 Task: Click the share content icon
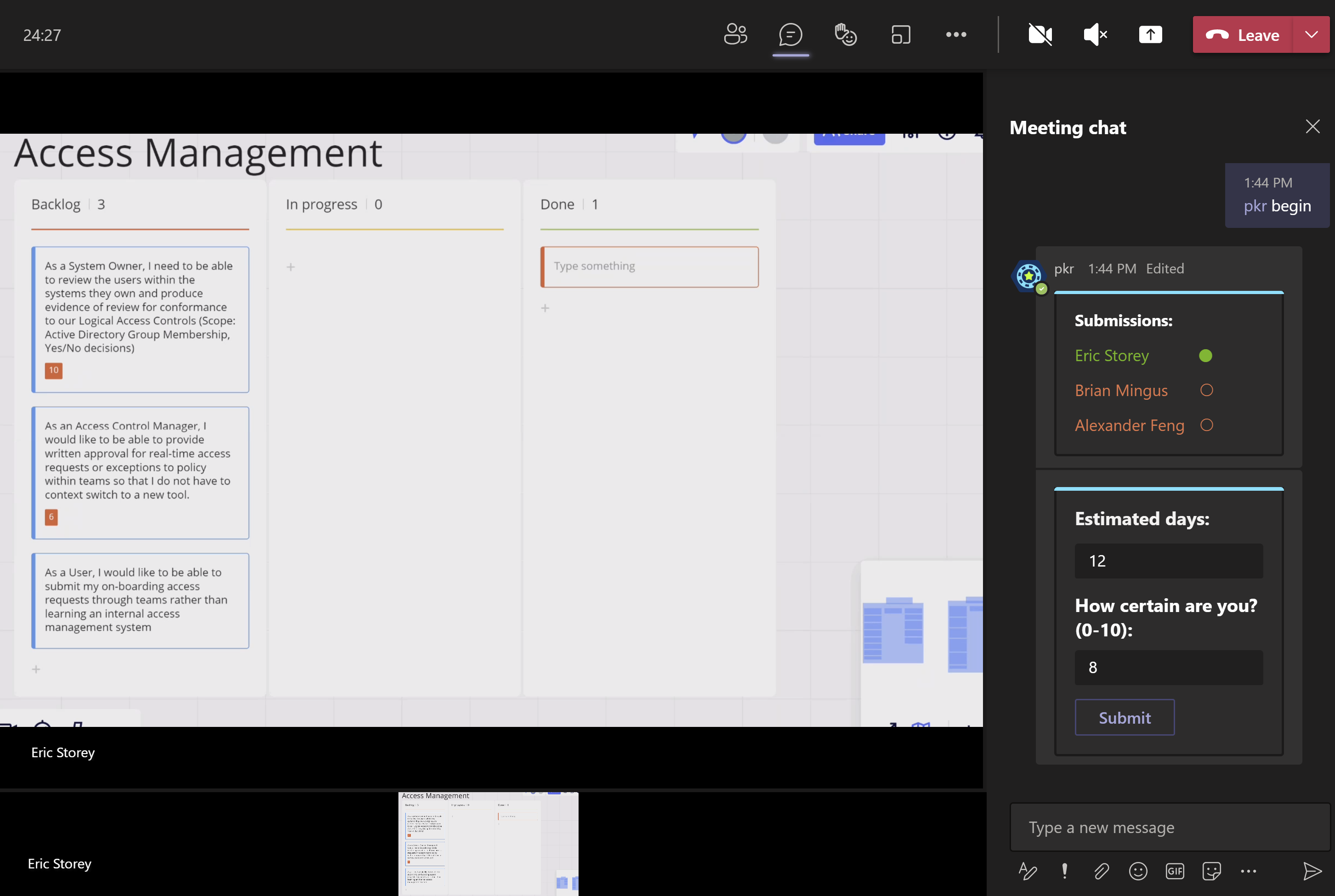tap(1150, 34)
